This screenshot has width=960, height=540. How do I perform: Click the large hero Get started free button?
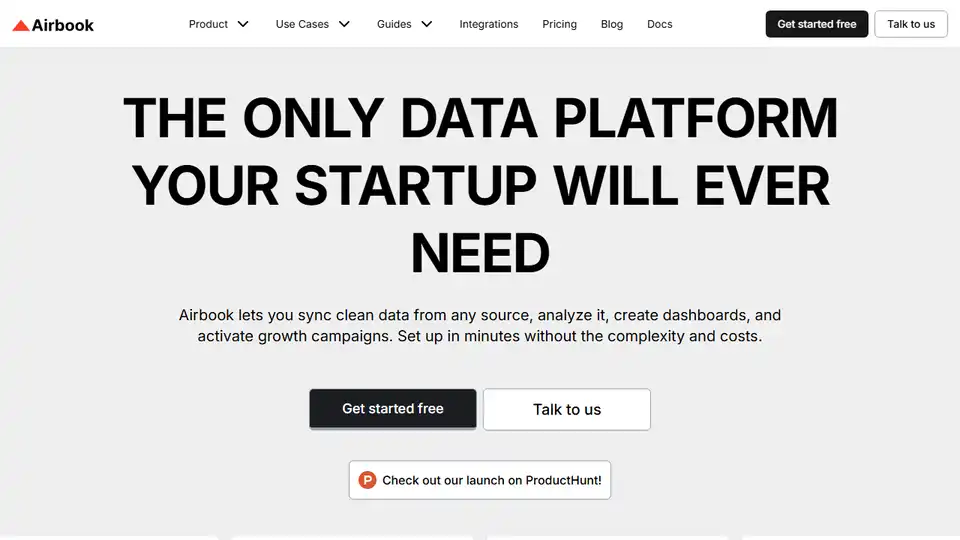point(393,409)
